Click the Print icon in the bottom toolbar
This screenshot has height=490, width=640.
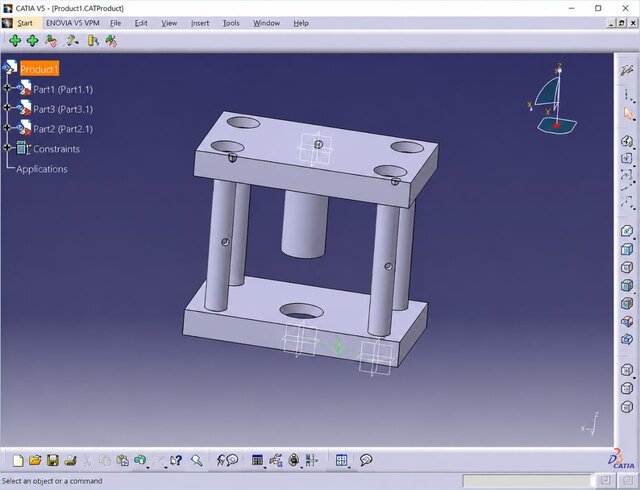[x=71, y=461]
